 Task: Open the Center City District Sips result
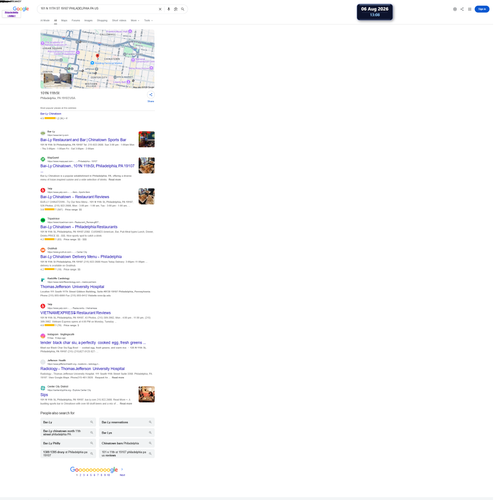pyautogui.click(x=44, y=395)
